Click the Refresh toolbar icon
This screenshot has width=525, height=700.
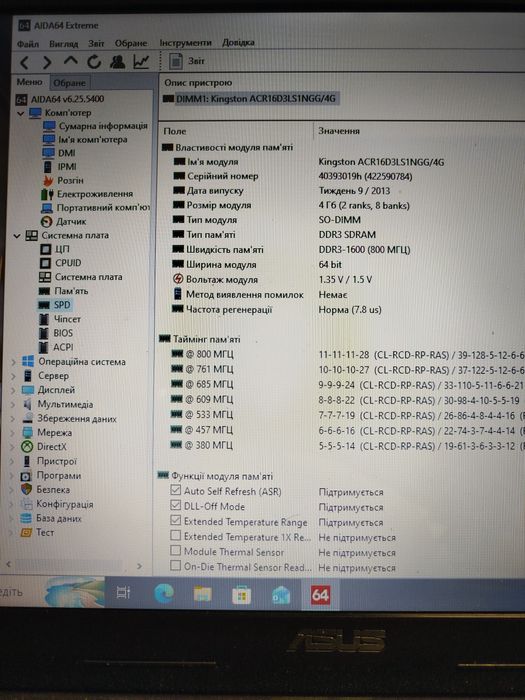click(94, 62)
